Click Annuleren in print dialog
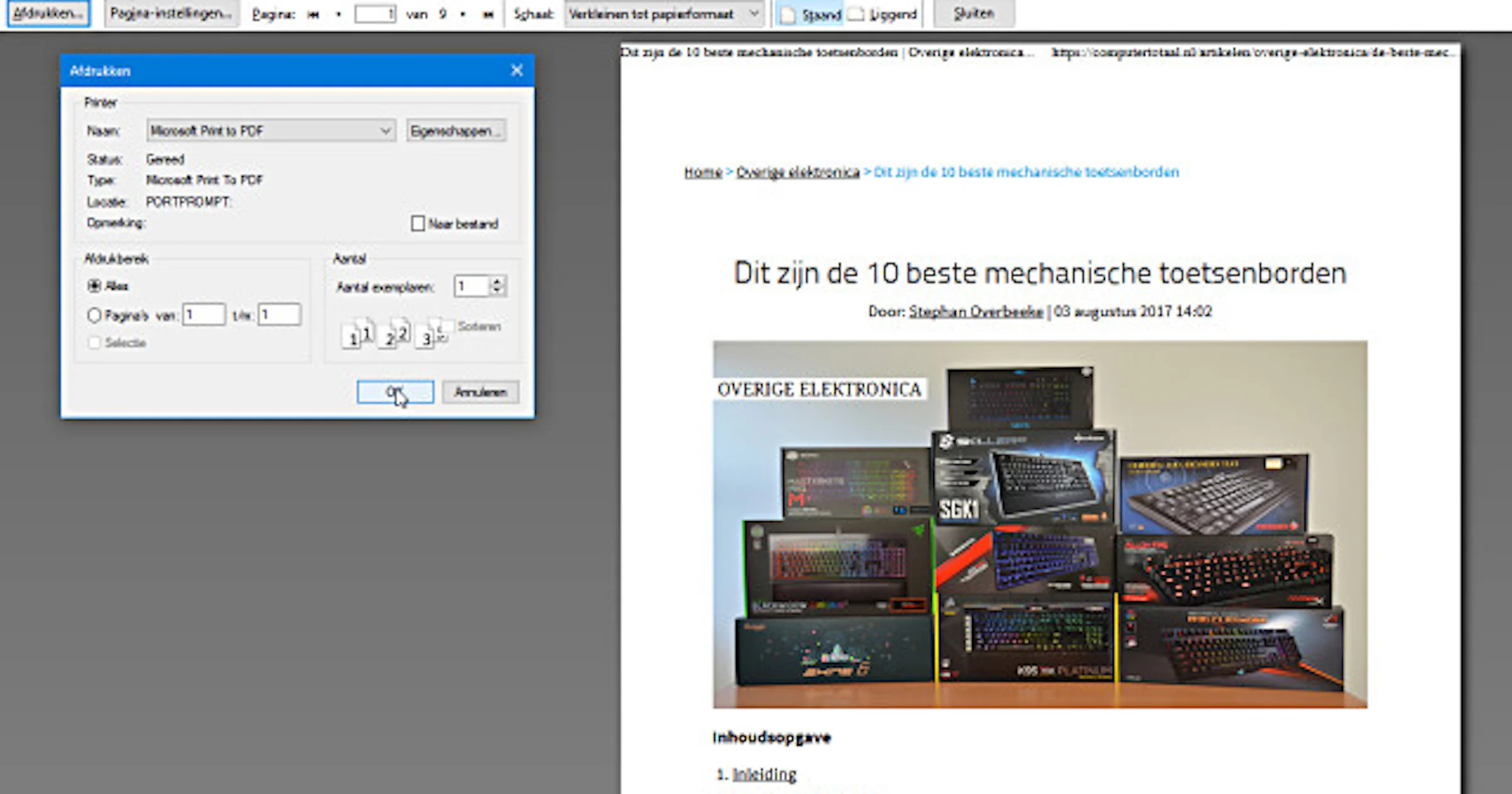The height and width of the screenshot is (794, 1512). 481,392
